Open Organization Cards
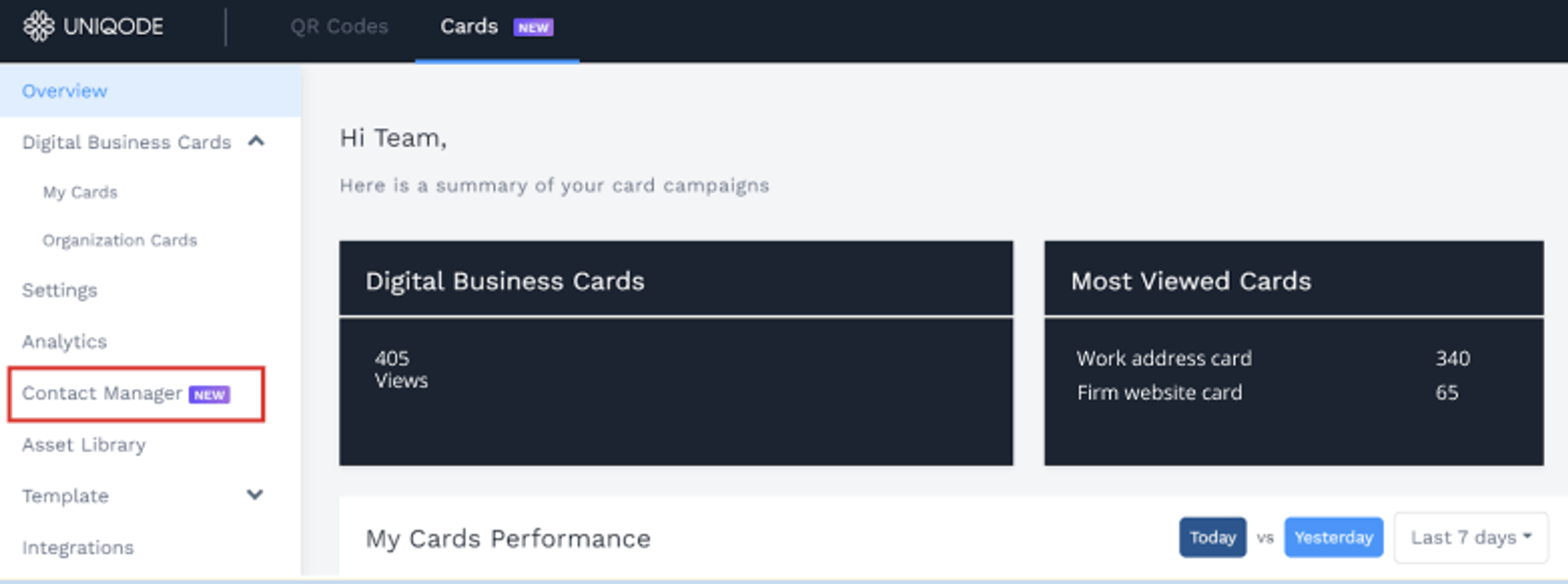1568x584 pixels. point(119,240)
